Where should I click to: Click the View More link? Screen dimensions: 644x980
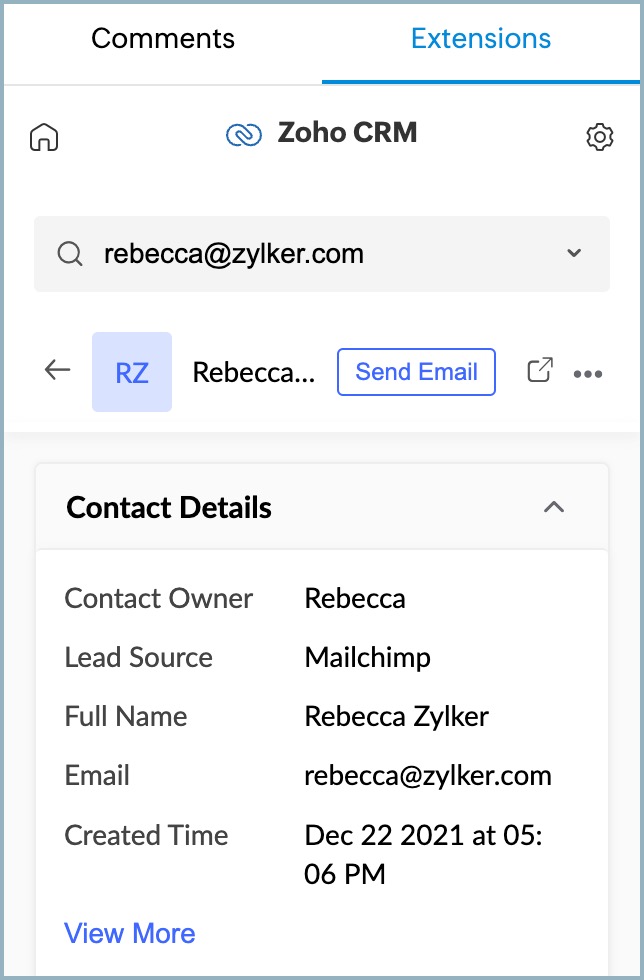(x=130, y=933)
